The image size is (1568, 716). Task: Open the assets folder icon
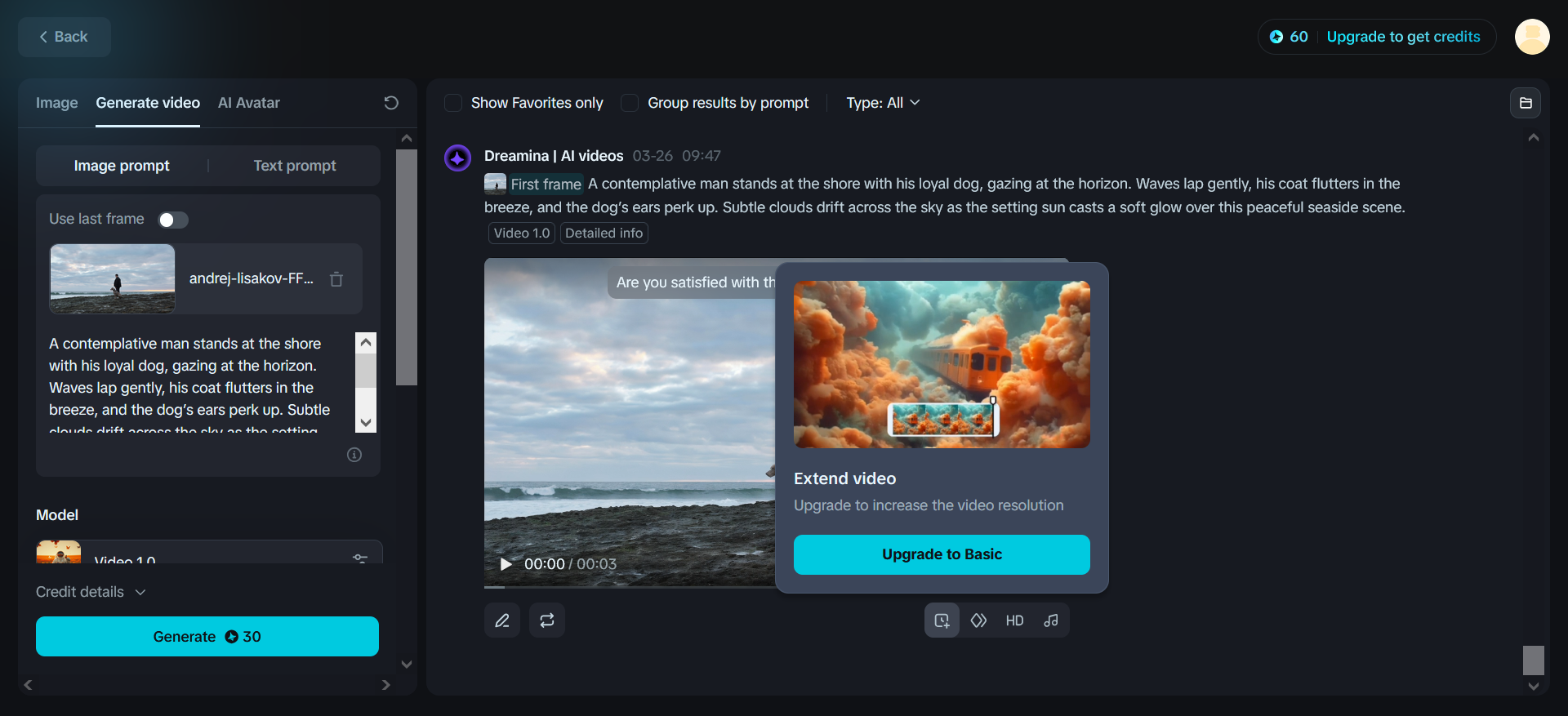pyautogui.click(x=1526, y=103)
